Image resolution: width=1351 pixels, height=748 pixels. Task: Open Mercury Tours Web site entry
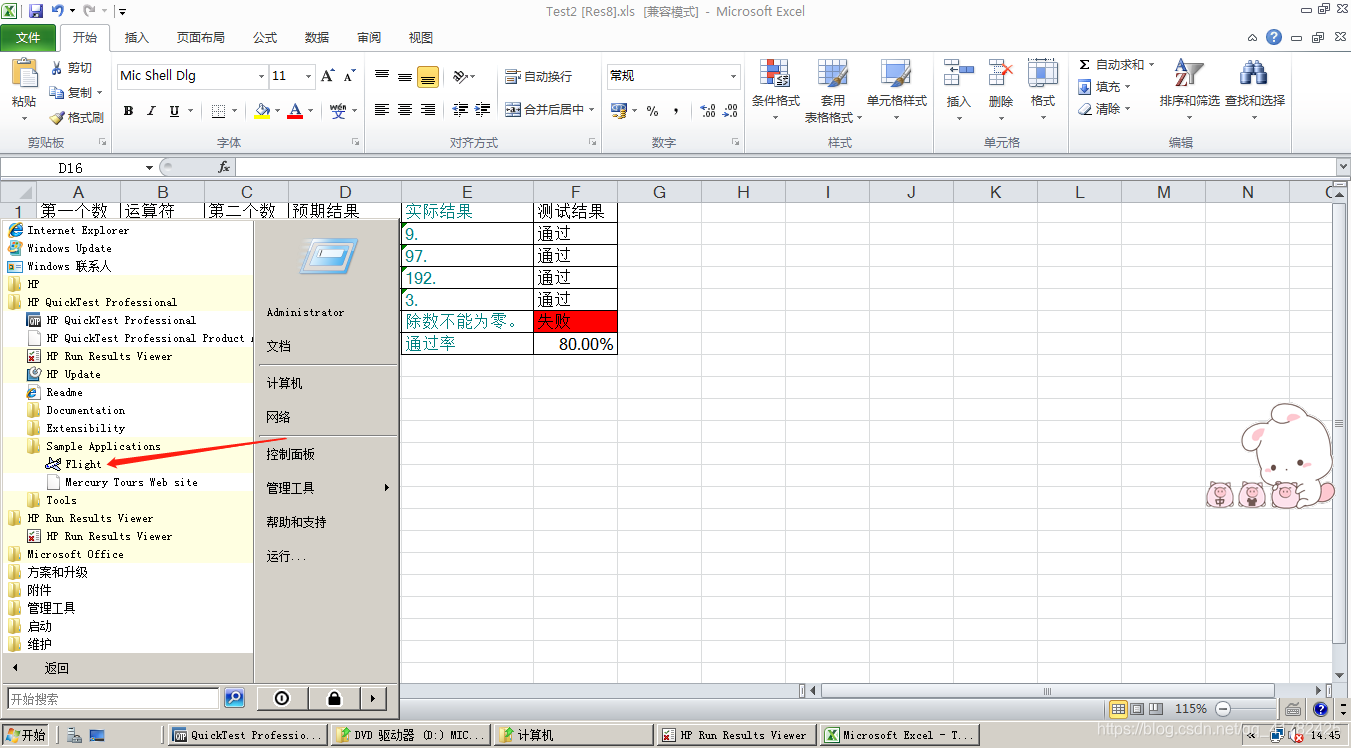click(x=123, y=482)
